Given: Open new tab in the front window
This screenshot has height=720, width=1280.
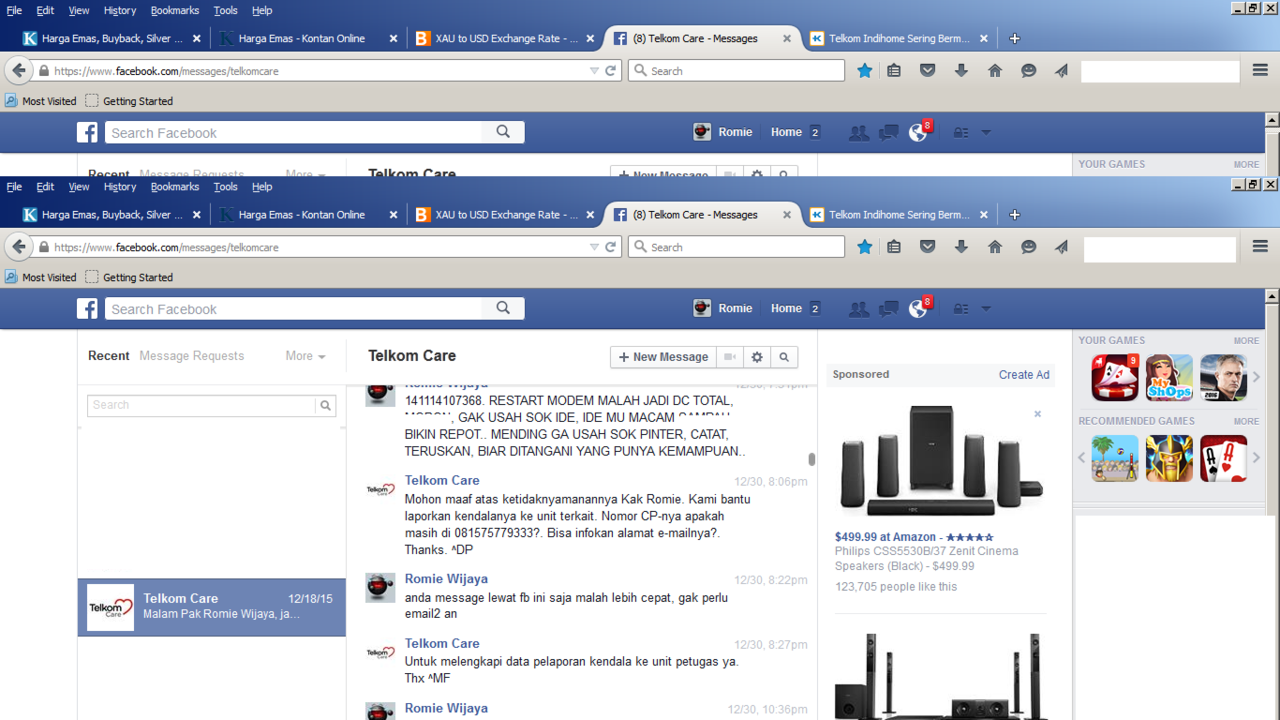Looking at the screenshot, I should point(1014,215).
